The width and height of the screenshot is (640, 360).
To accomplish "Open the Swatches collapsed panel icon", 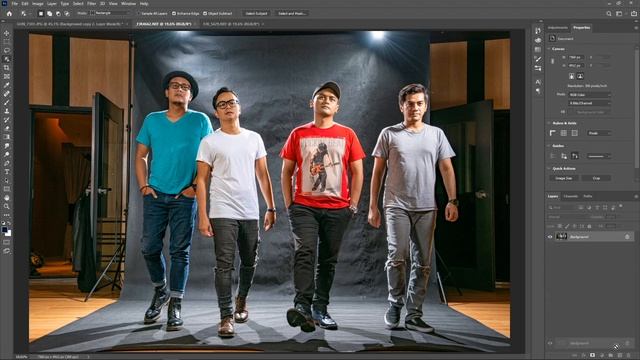I will point(538,49).
